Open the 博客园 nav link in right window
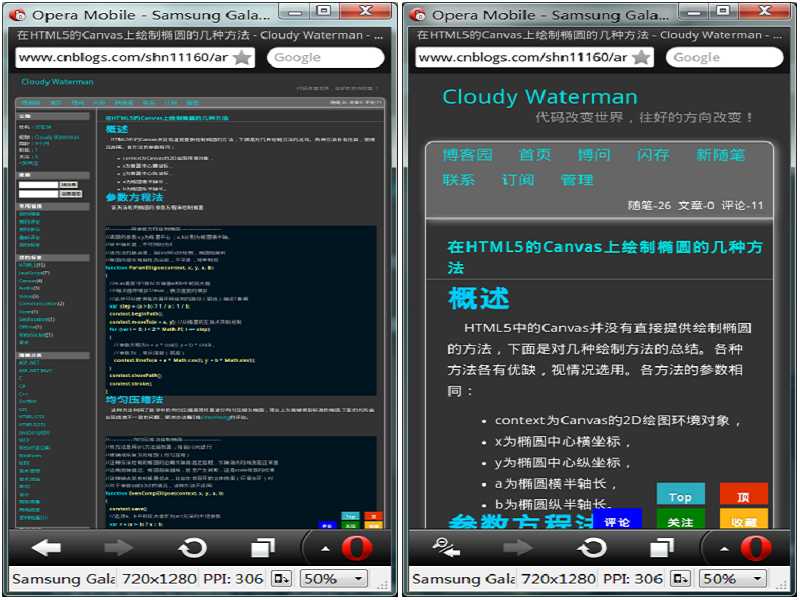Screen dimensions: 800x600 (x=467, y=155)
